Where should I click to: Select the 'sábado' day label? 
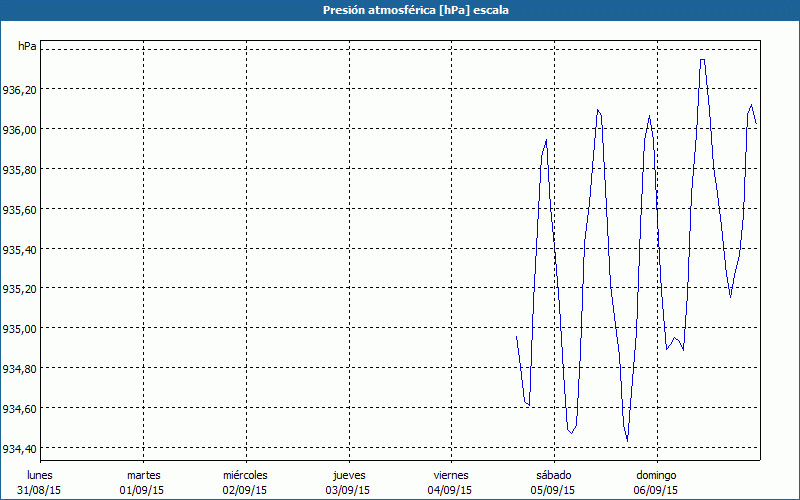coord(553,474)
